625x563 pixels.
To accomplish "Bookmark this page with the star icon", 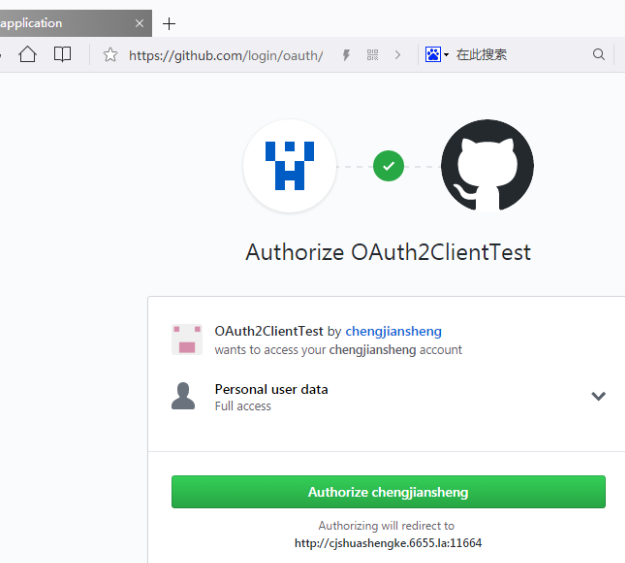I will (110, 55).
